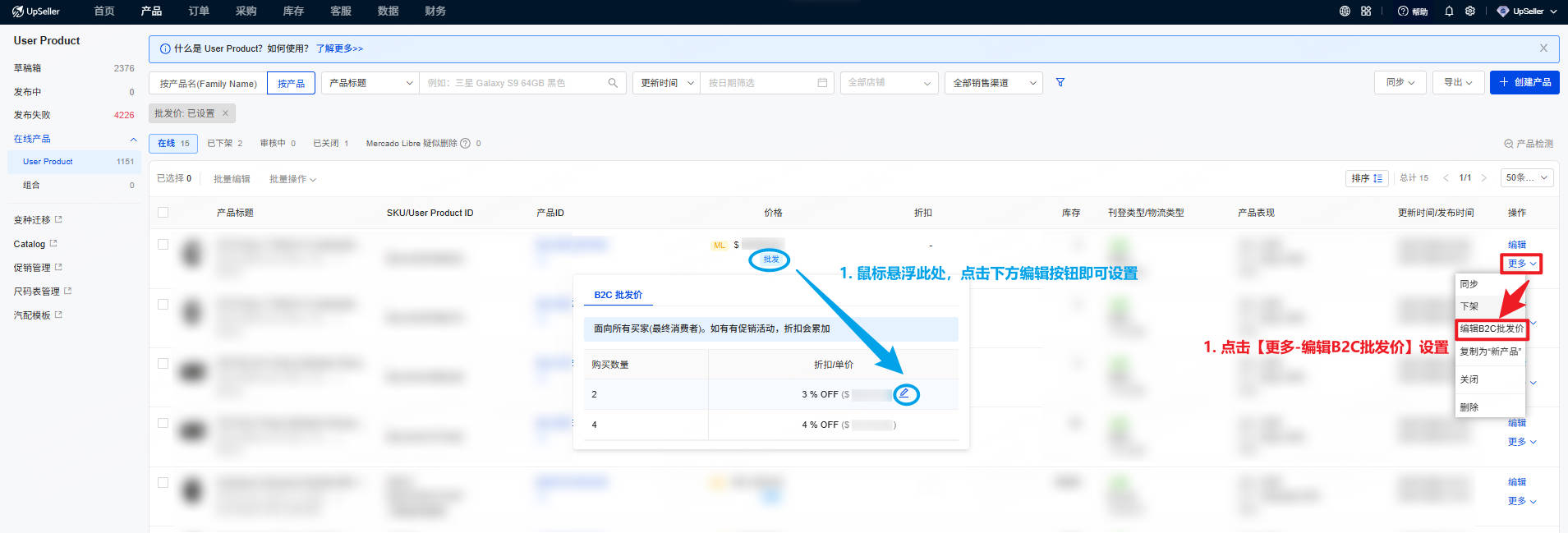Screen dimensions: 1568x533
Task: Open the 产品标题 search field dropdown
Action: click(370, 83)
